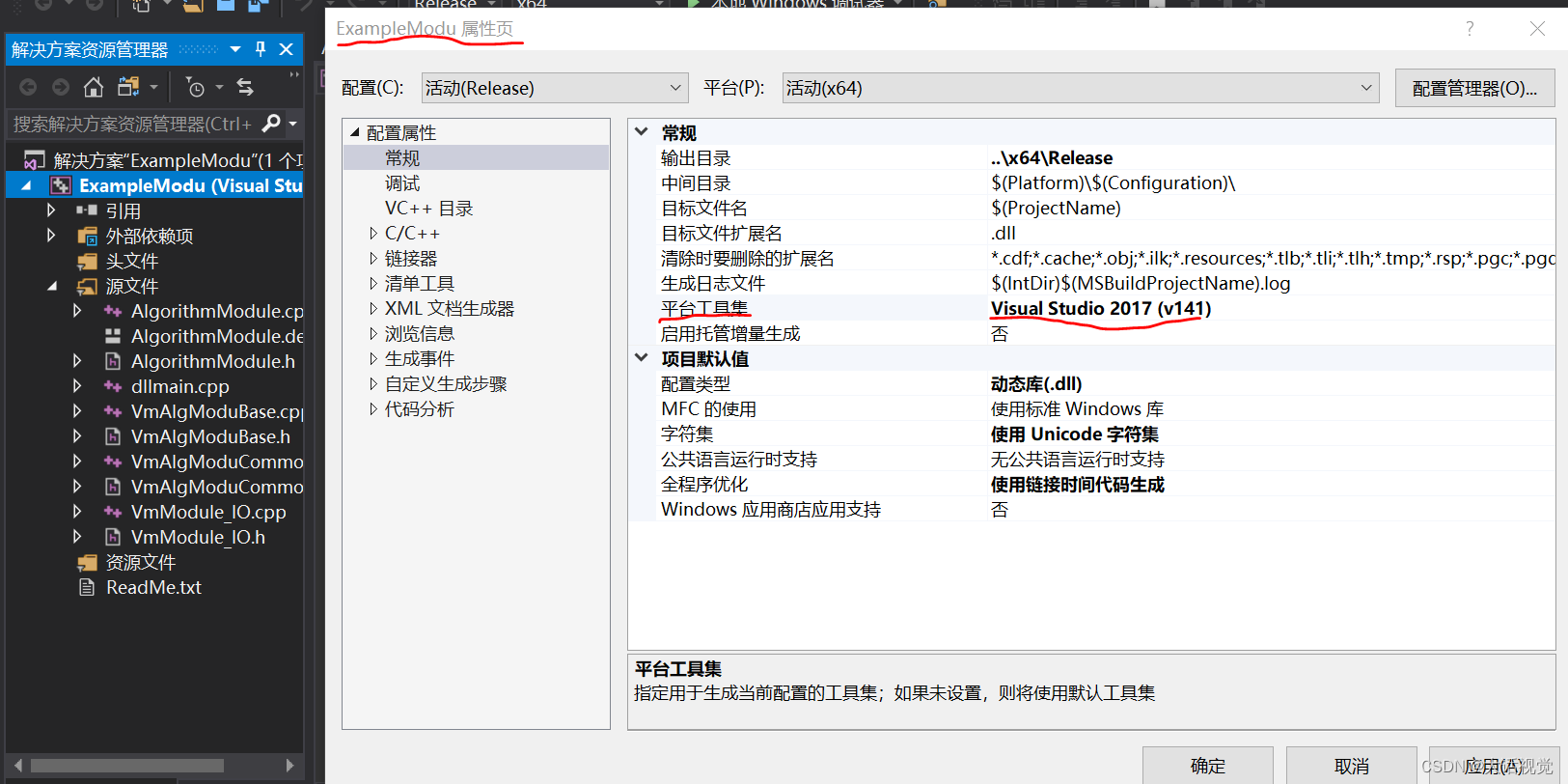1568x784 pixels.
Task: Click the ReadMe.txt file icon
Action: point(88,587)
